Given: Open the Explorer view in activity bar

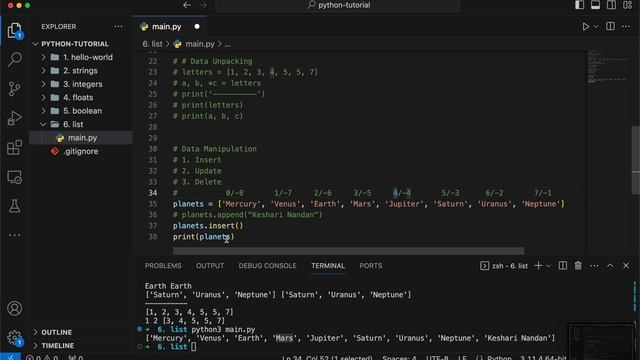Looking at the screenshot, I should pyautogui.click(x=15, y=31).
